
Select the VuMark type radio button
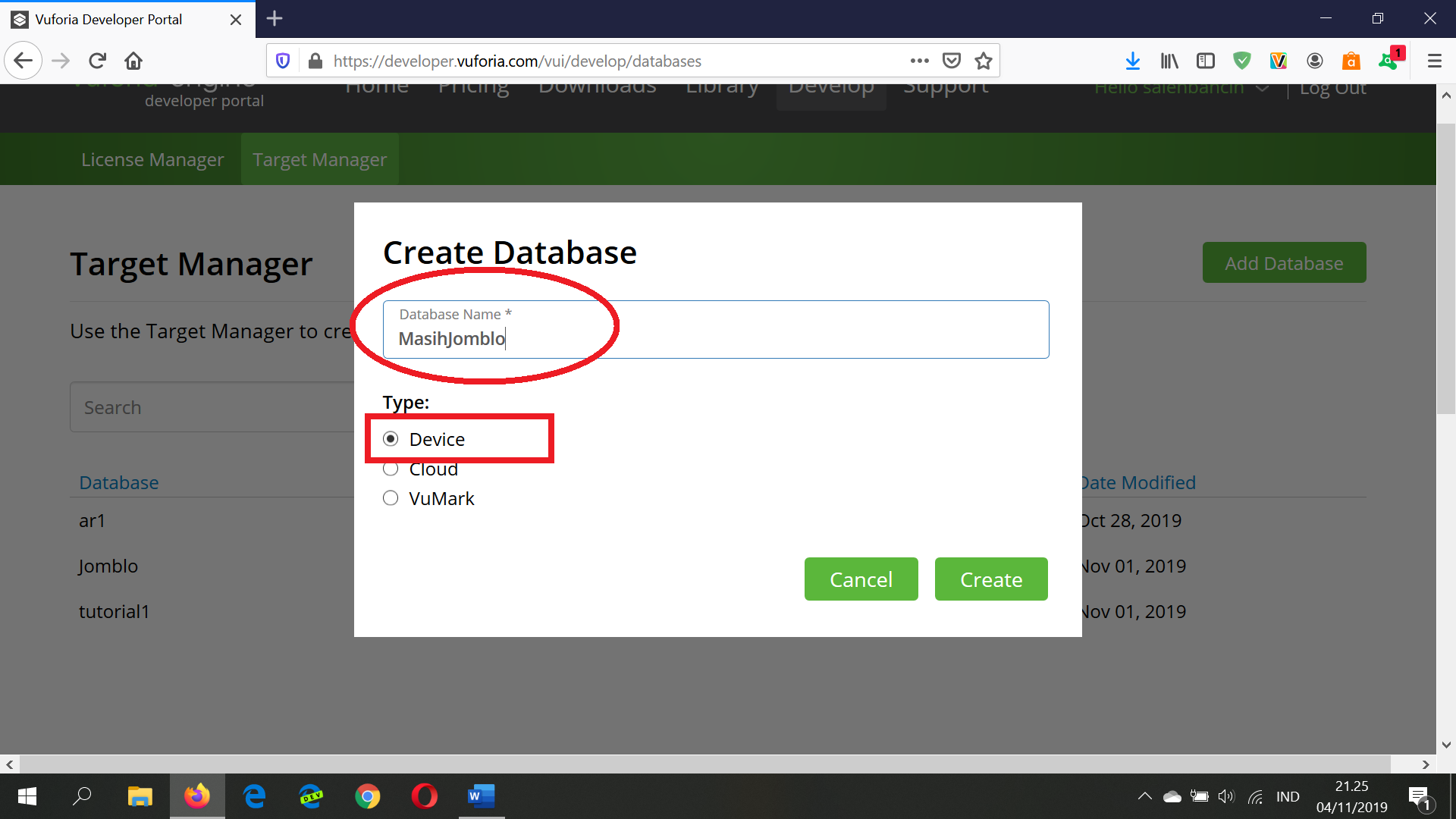click(x=391, y=498)
